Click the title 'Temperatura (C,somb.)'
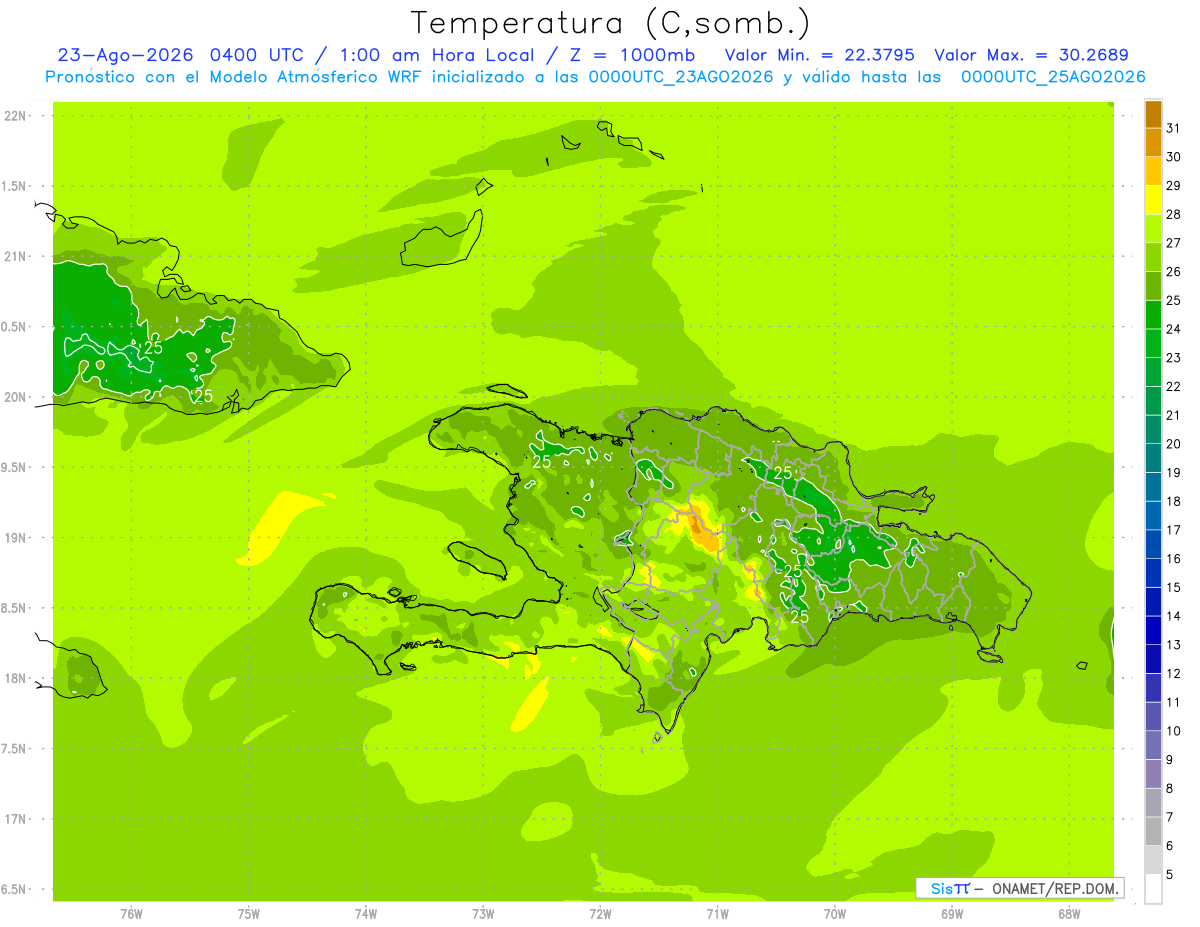The height and width of the screenshot is (927, 1200). pos(610,23)
